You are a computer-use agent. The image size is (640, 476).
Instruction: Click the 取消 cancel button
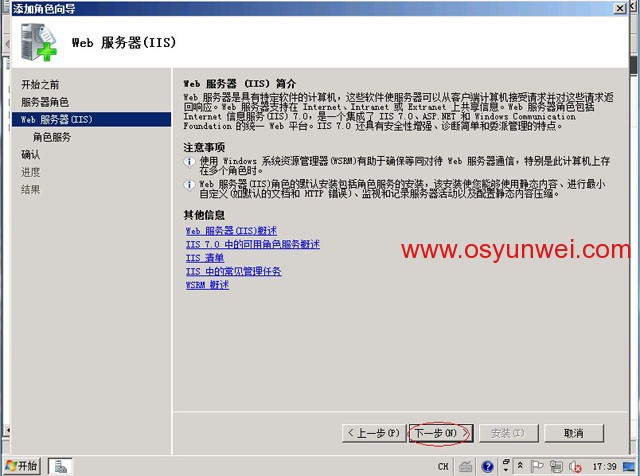[574, 433]
